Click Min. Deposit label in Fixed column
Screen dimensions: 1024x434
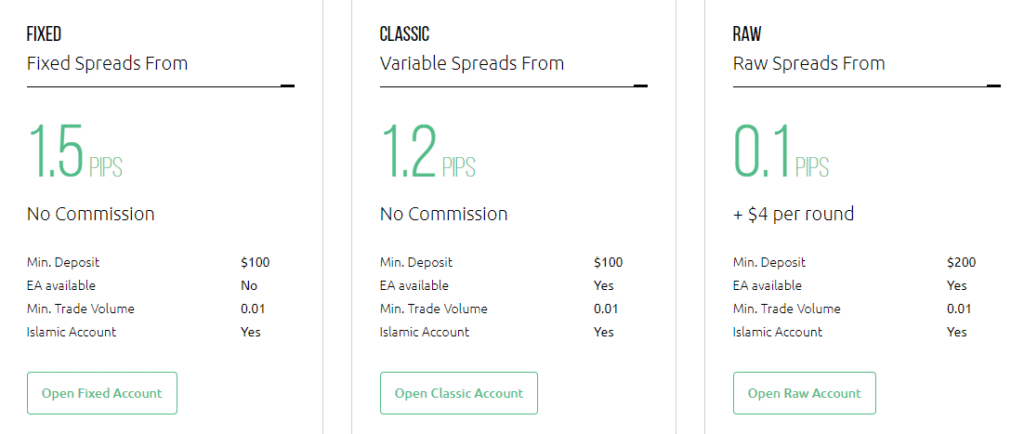63,262
